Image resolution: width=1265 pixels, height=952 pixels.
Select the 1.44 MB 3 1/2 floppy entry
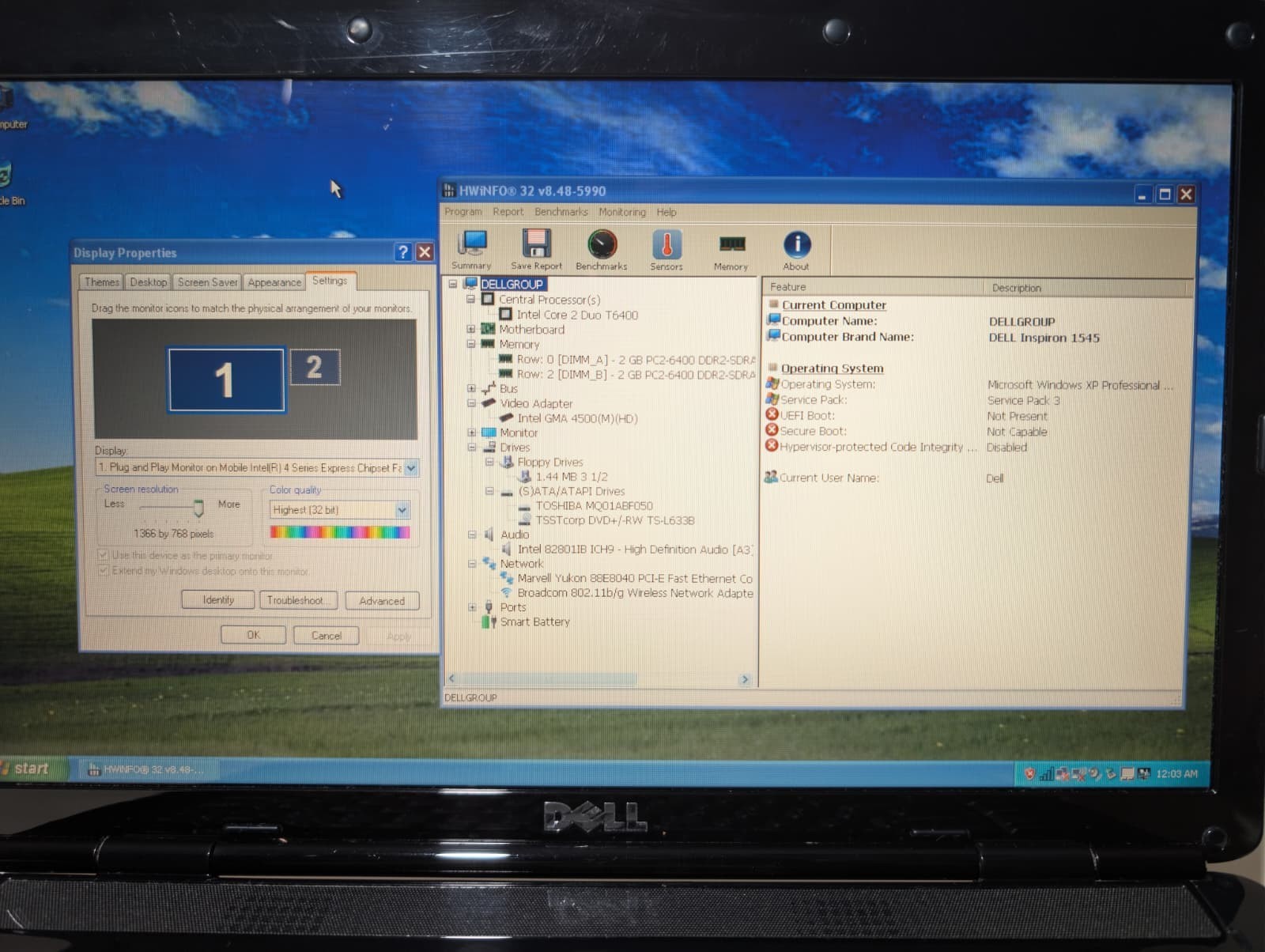point(572,477)
